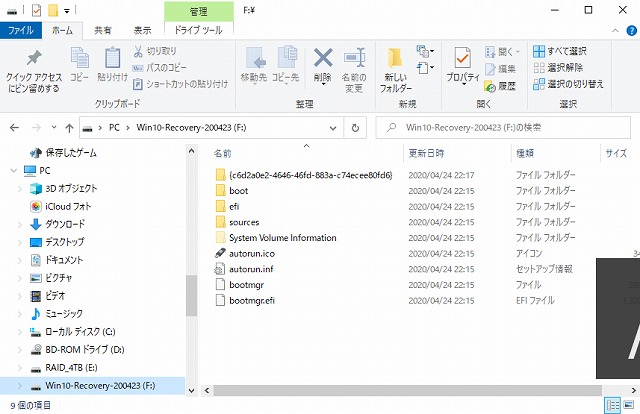Viewport: 640px width, 414px height.
Task: Click the Up one level arrow
Action: [69, 128]
